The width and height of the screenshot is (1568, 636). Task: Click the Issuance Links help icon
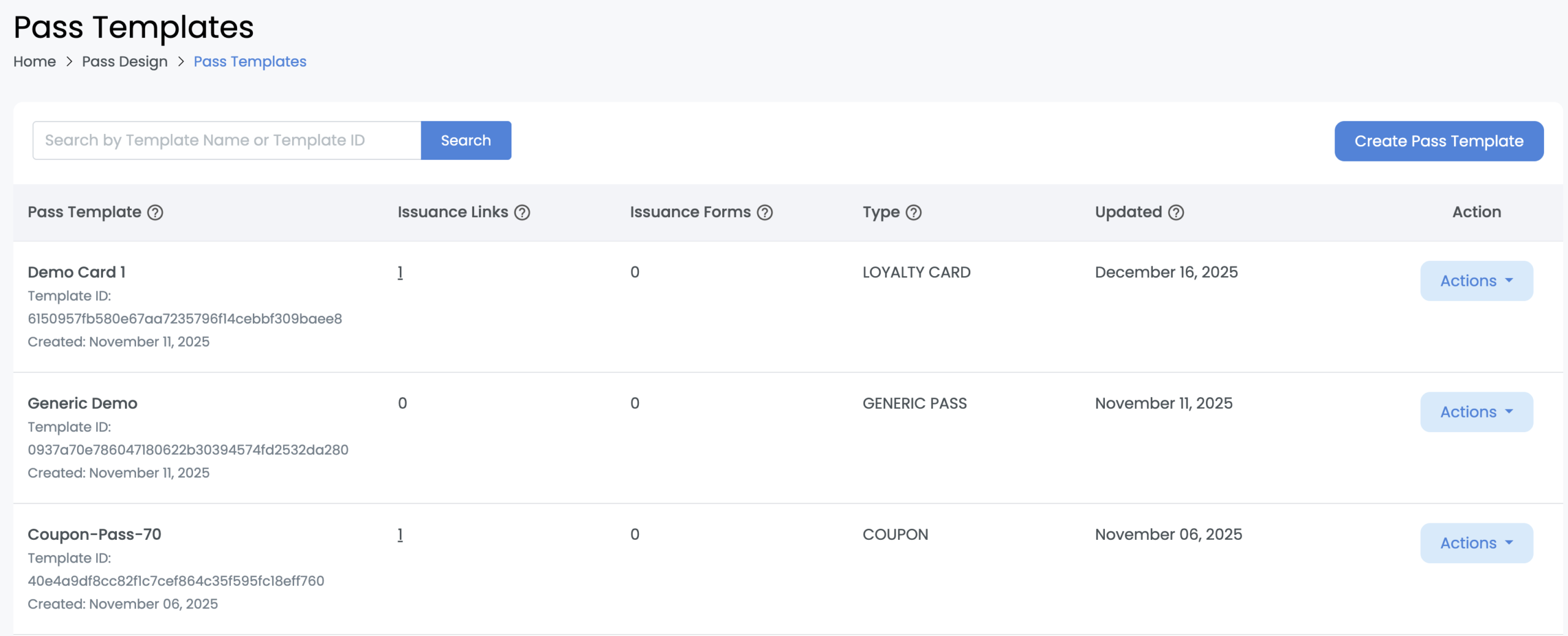coord(522,212)
